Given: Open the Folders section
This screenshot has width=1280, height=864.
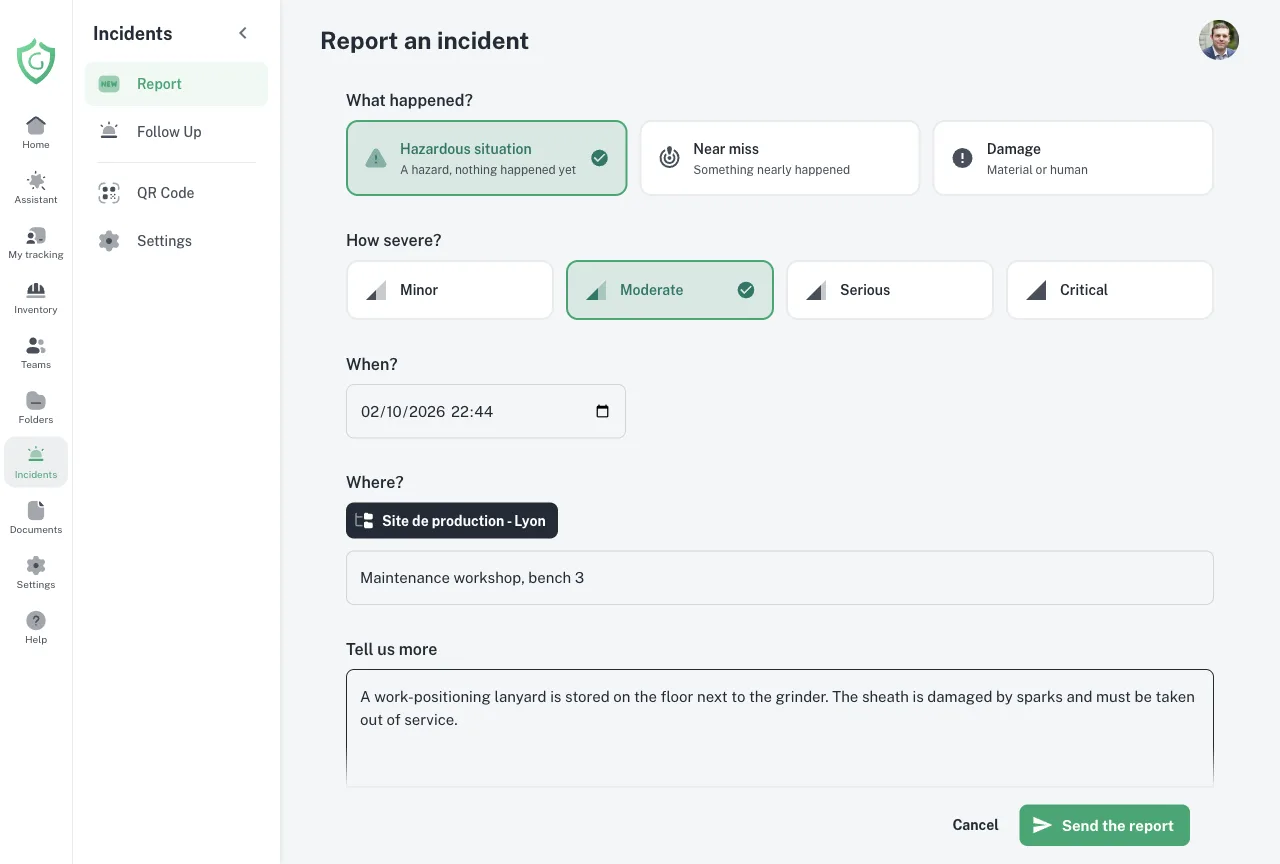Looking at the screenshot, I should [36, 407].
